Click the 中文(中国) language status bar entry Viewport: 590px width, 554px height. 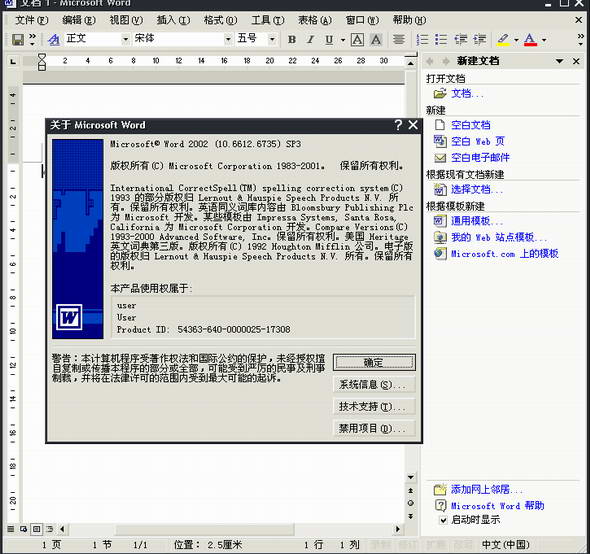(x=505, y=545)
